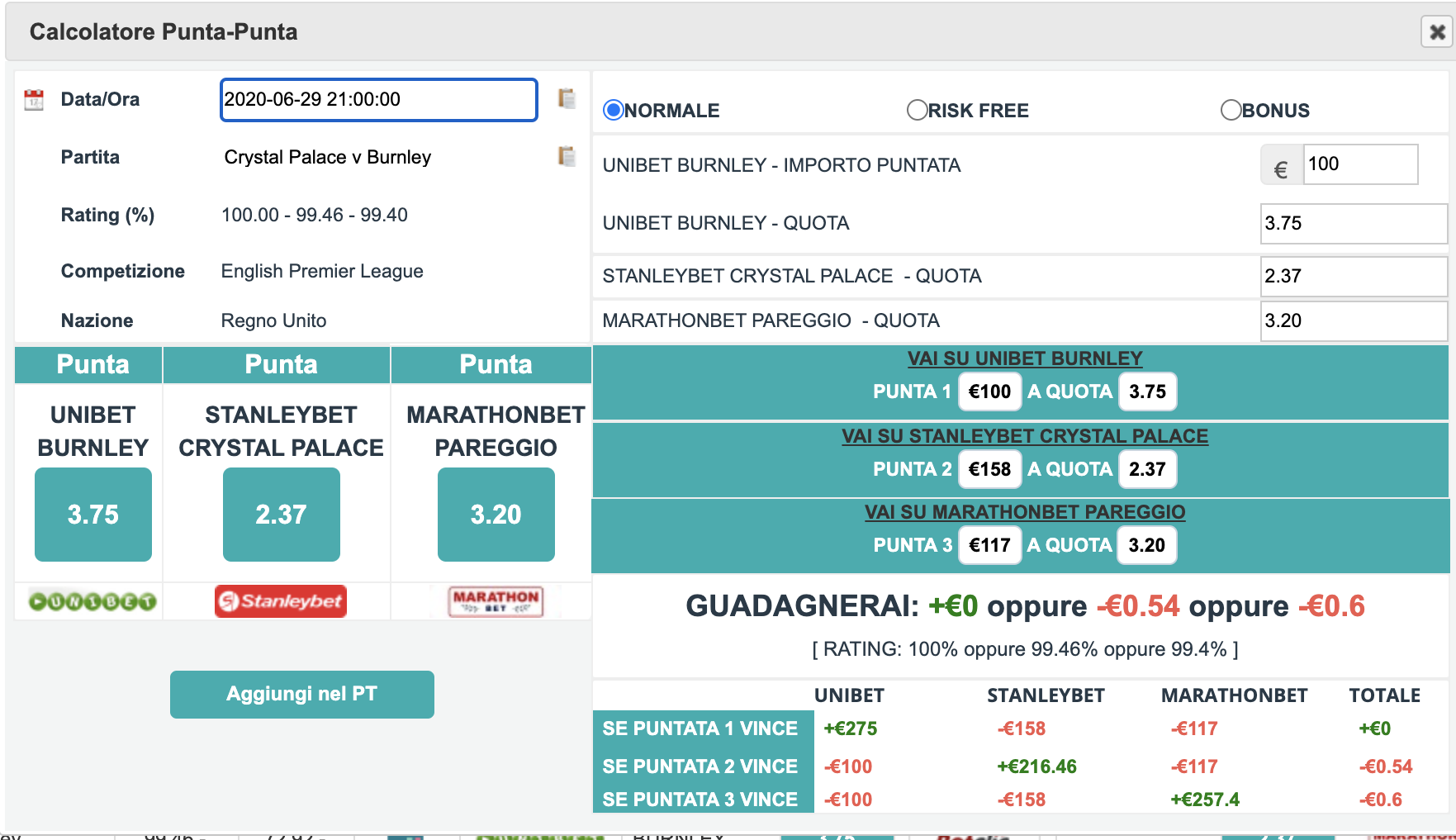1456x840 pixels.
Task: Click the Data/Ora date input field
Action: (x=379, y=100)
